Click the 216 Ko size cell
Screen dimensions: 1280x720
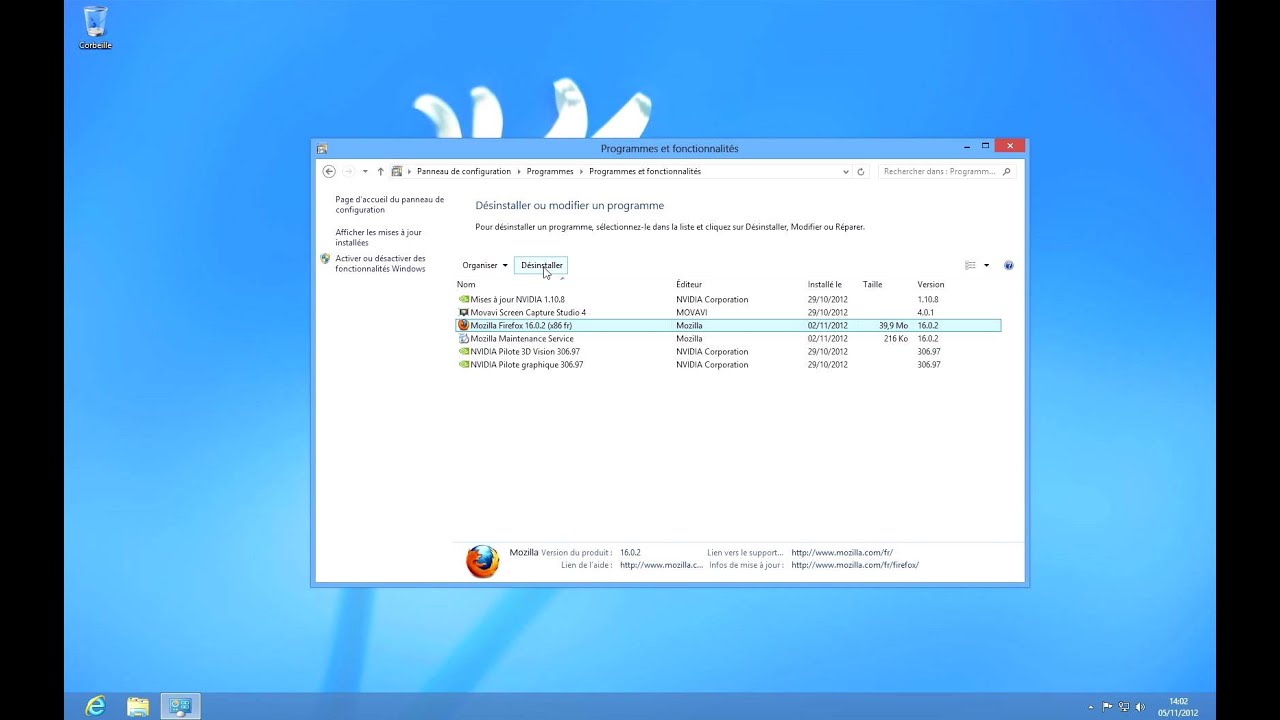[896, 338]
